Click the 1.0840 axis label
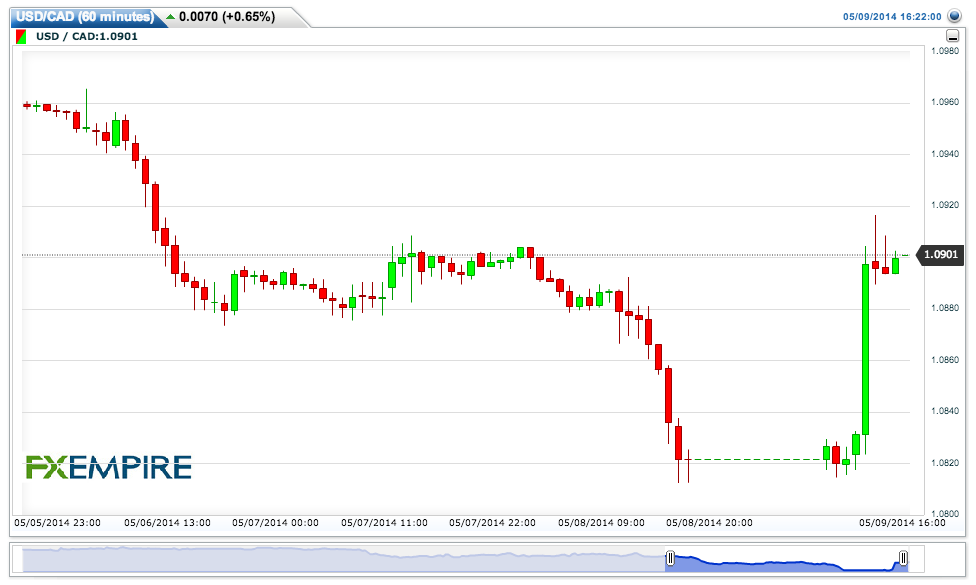This screenshot has width=976, height=585. point(945,411)
